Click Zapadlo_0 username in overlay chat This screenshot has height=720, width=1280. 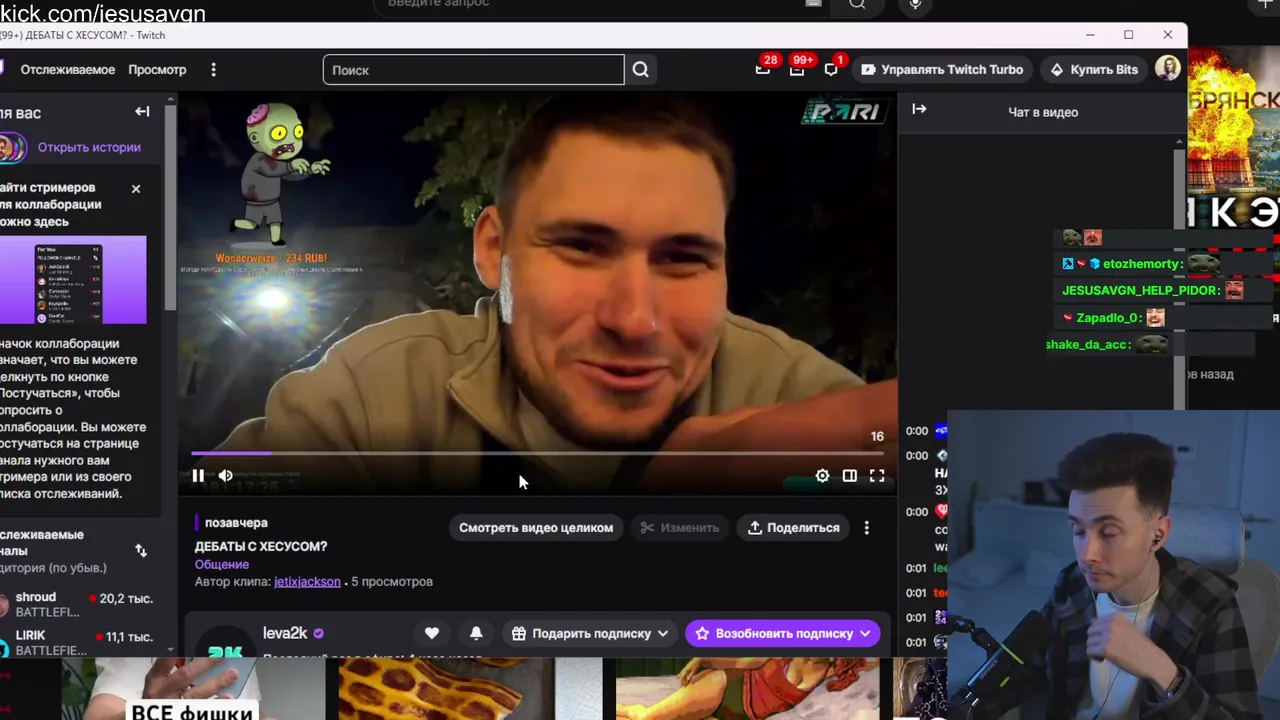[x=1109, y=318]
